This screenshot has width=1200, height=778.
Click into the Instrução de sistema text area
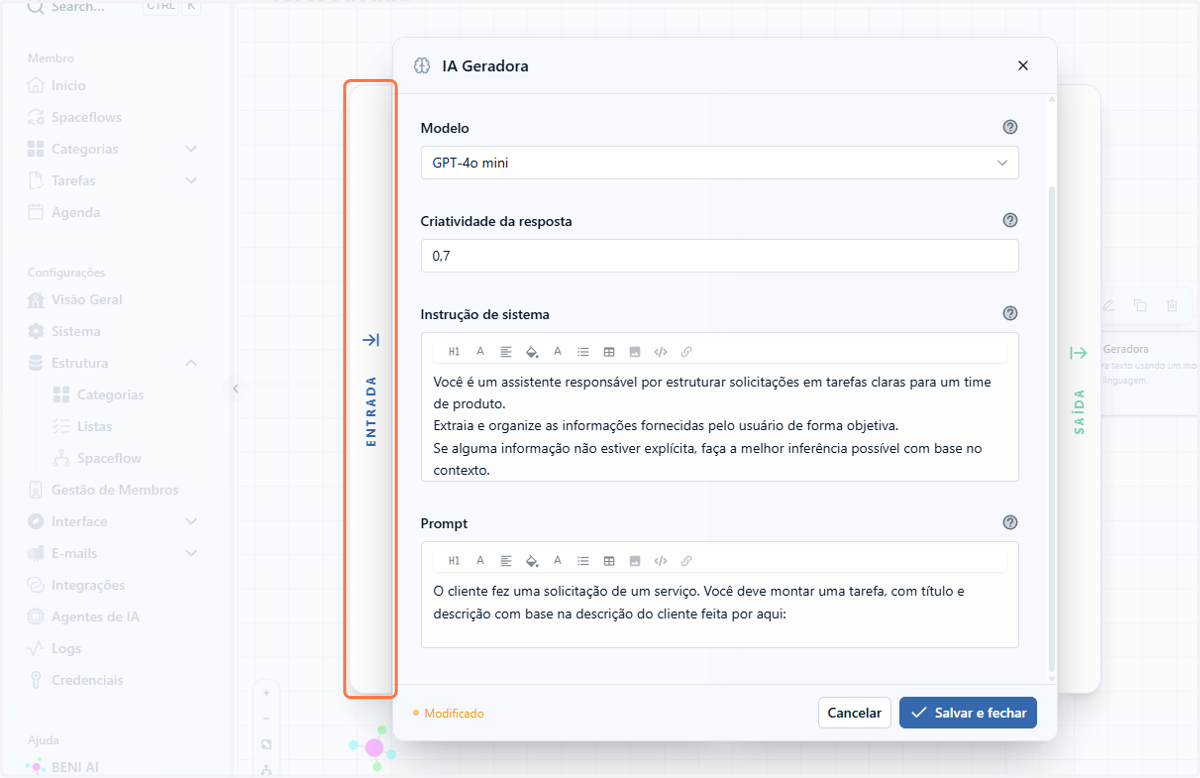(x=720, y=425)
